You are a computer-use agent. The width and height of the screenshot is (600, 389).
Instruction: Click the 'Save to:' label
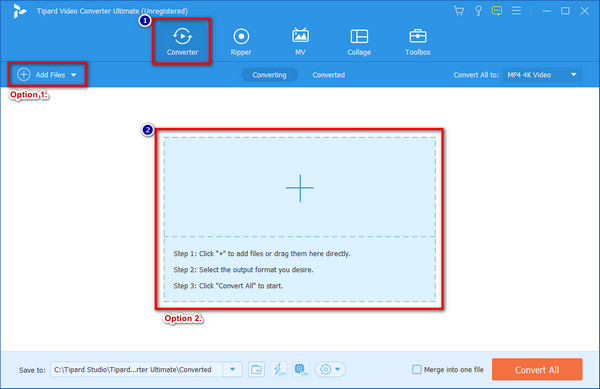[x=32, y=370]
